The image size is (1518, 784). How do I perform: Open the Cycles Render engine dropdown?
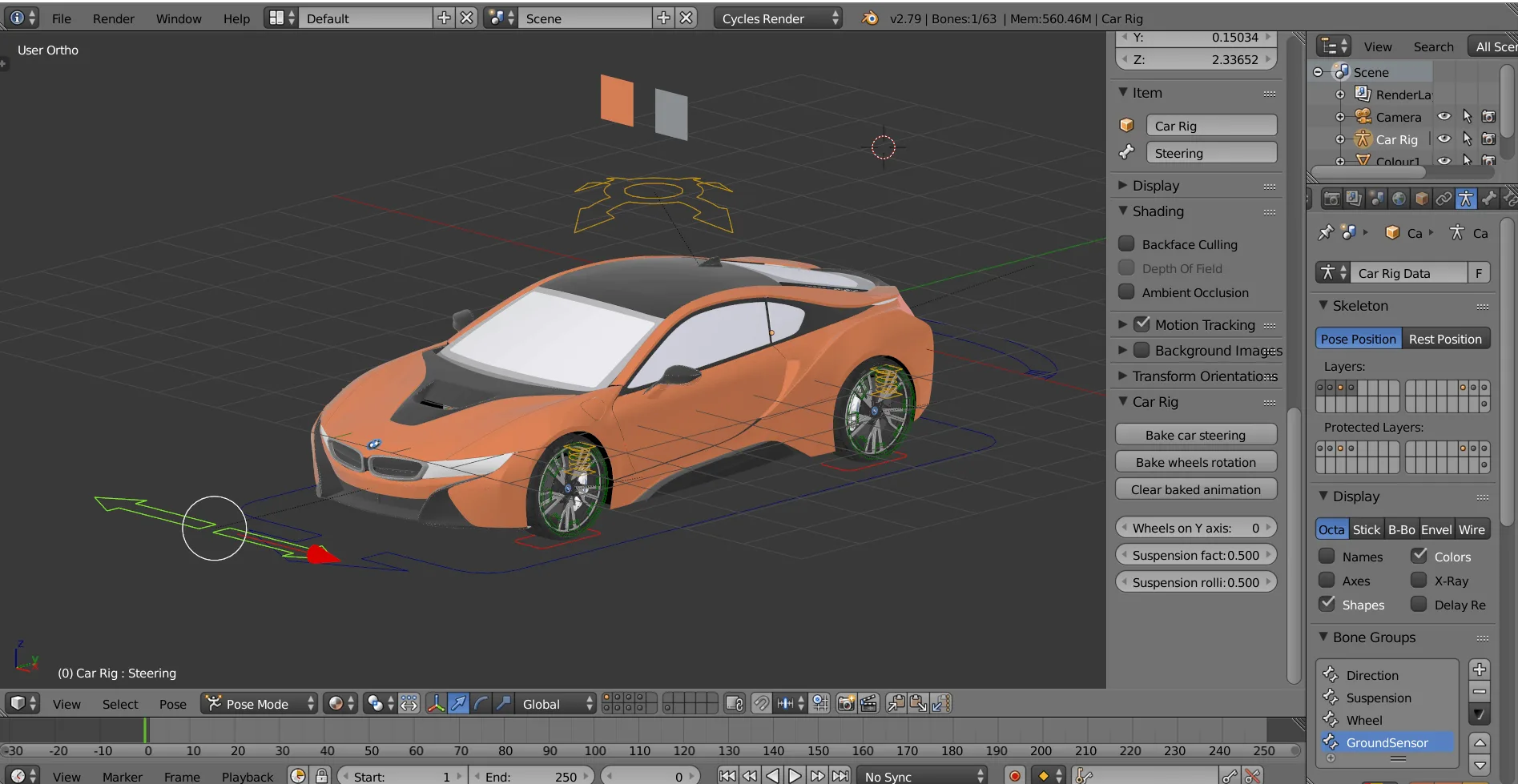[x=775, y=18]
